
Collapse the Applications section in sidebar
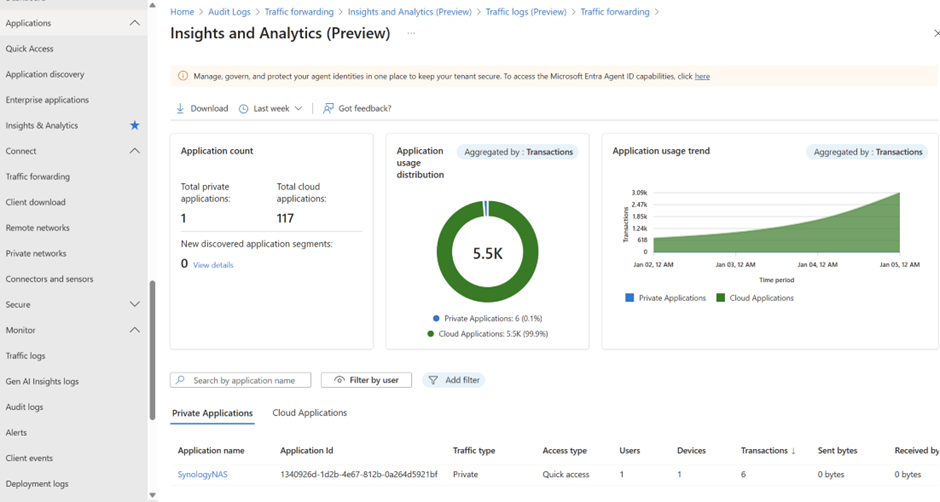(134, 23)
